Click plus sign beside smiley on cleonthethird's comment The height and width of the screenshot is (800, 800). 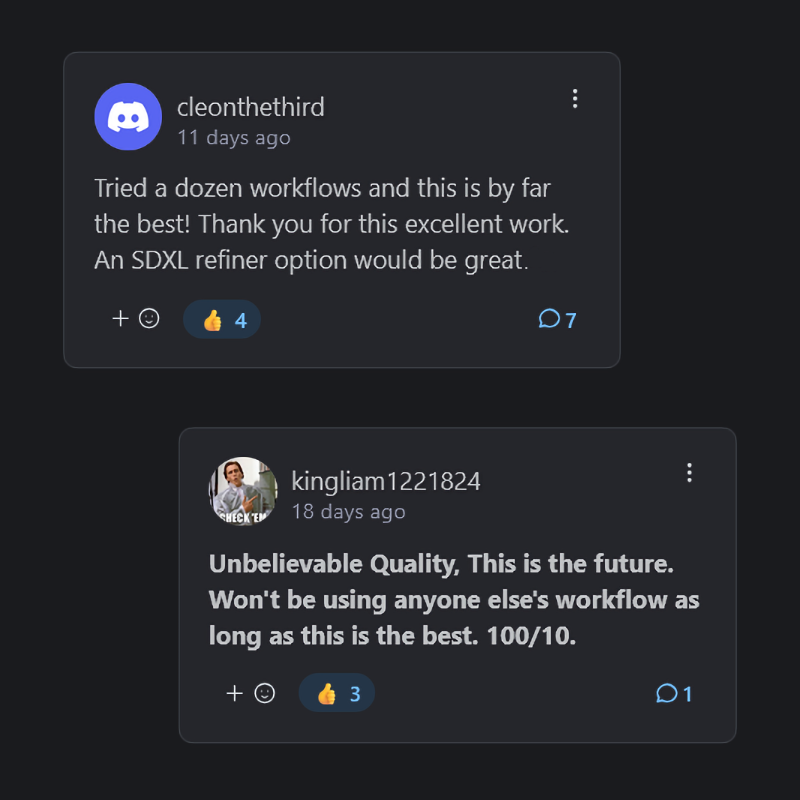[121, 319]
